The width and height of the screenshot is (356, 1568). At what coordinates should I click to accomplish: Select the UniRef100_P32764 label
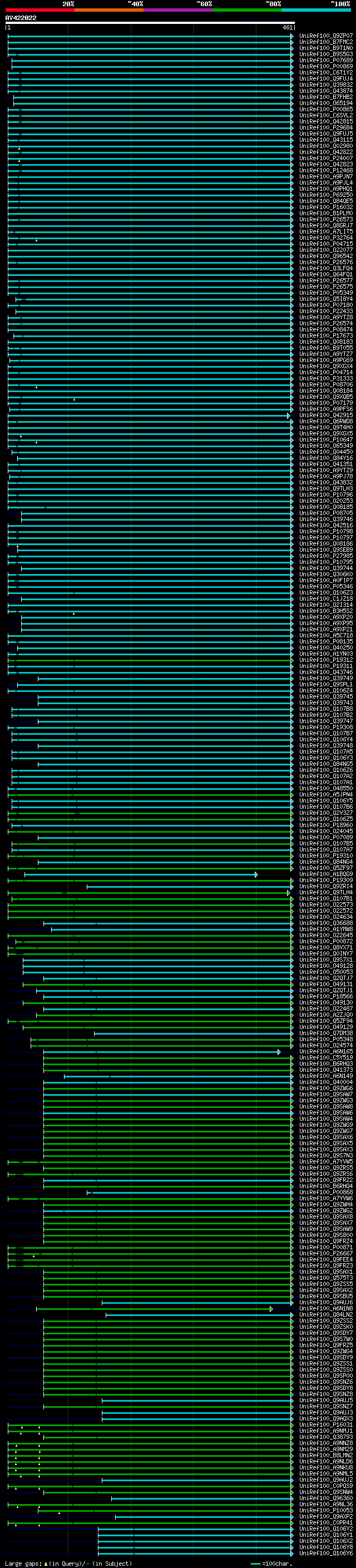[325, 238]
